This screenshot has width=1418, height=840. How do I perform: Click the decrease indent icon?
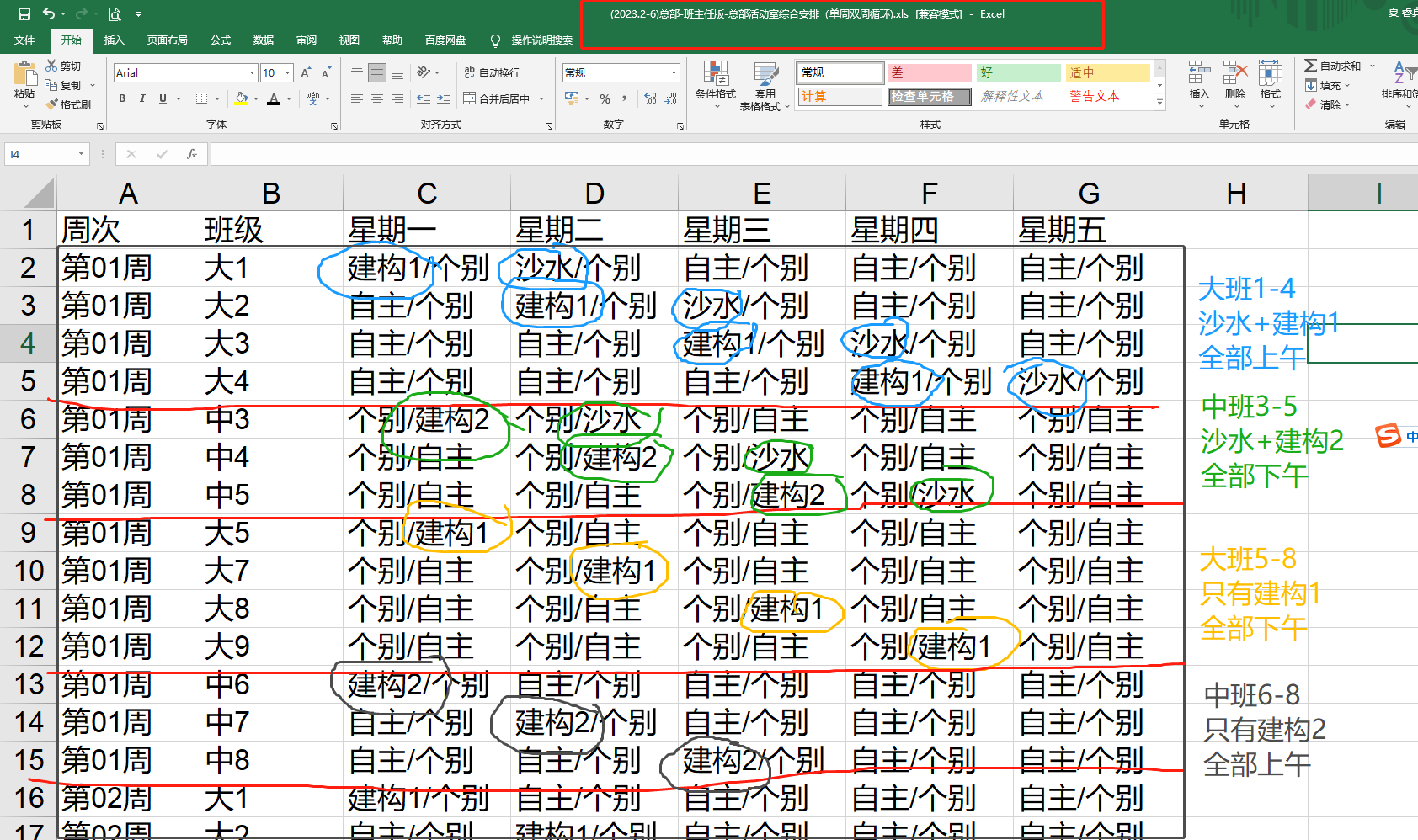(424, 98)
